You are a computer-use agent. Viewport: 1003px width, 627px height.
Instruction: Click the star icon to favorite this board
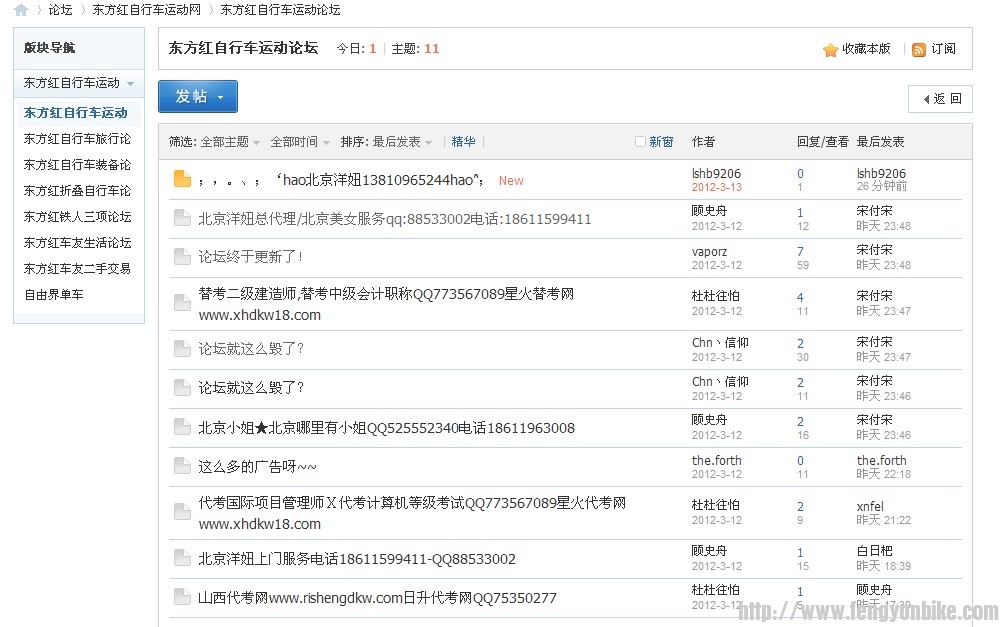point(830,49)
